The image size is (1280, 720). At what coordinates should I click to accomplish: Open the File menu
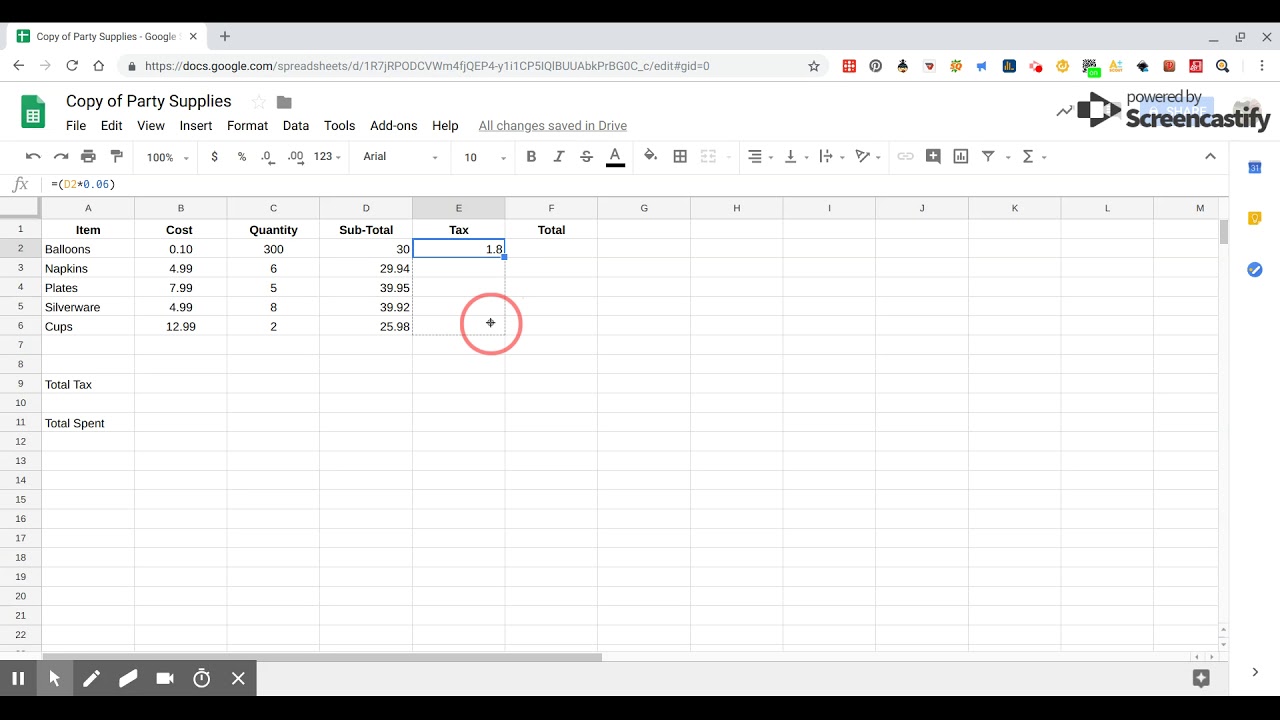coord(76,126)
